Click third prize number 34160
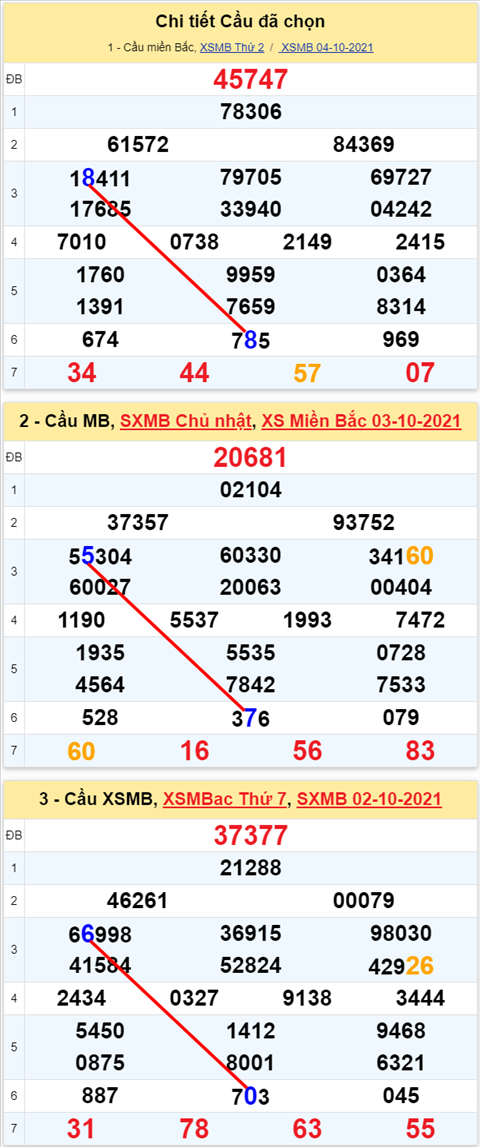The height and width of the screenshot is (1147, 480). click(x=401, y=557)
